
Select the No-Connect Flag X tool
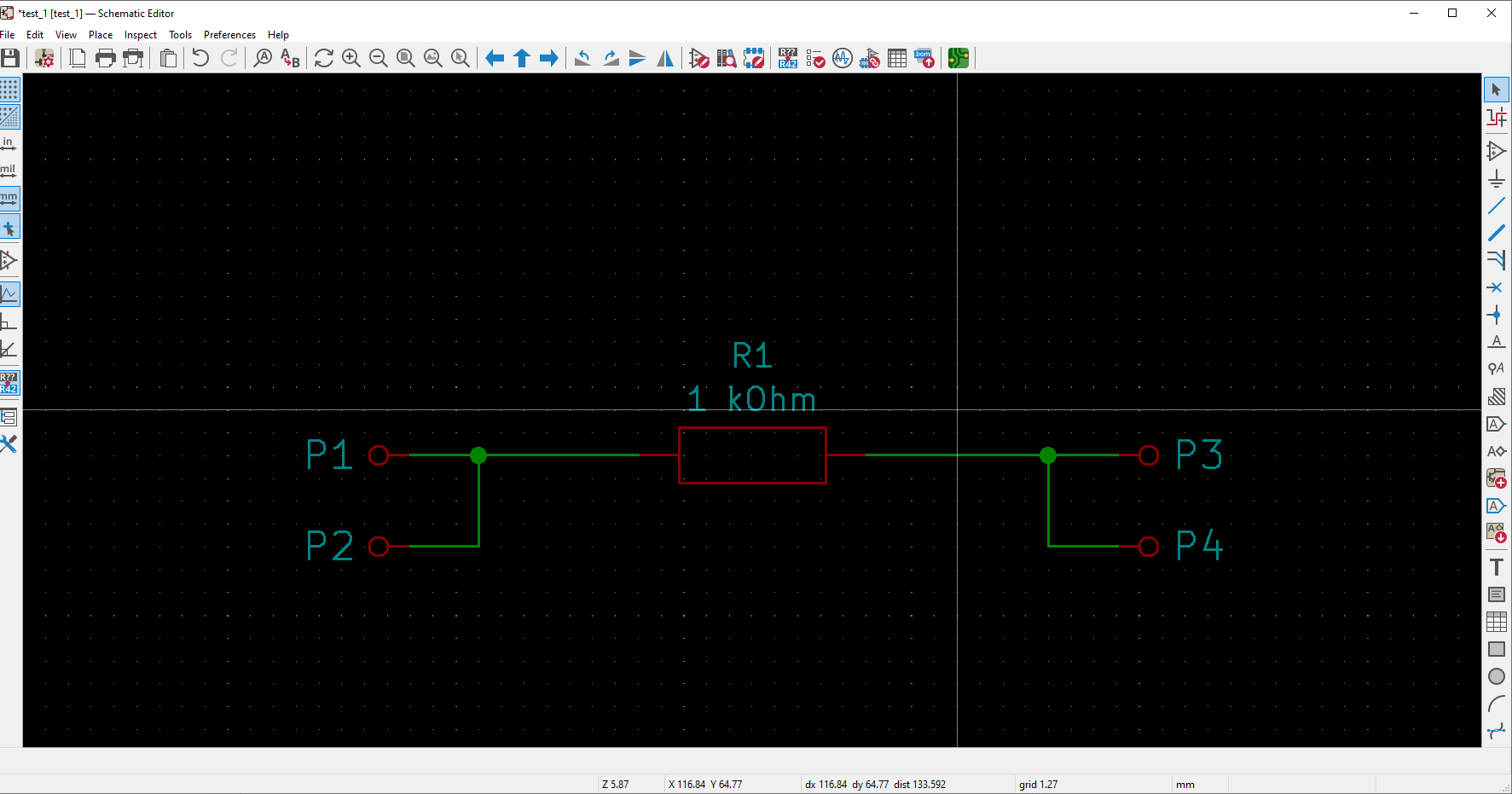tap(1496, 287)
